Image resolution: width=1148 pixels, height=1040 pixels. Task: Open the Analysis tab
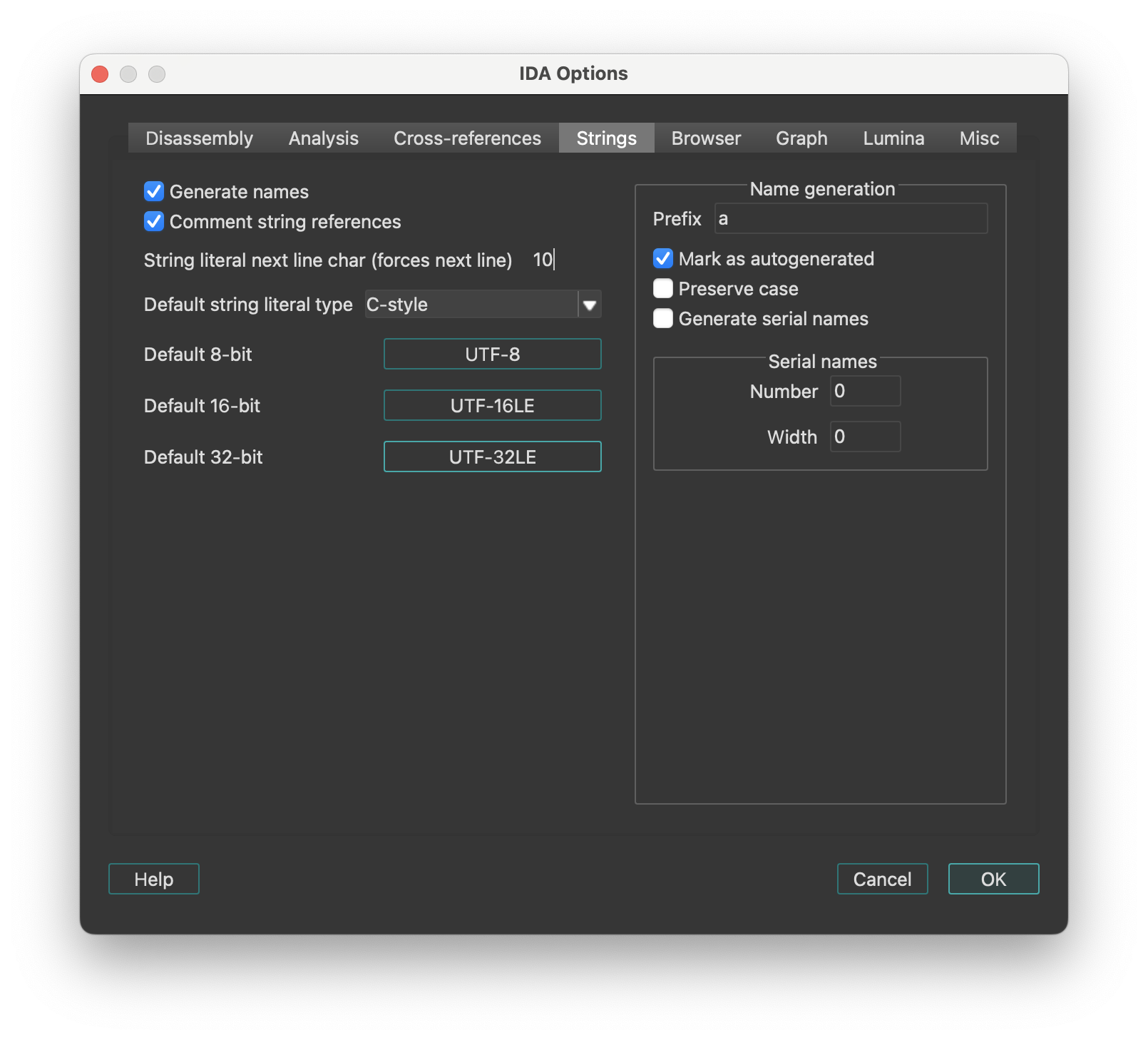[323, 138]
